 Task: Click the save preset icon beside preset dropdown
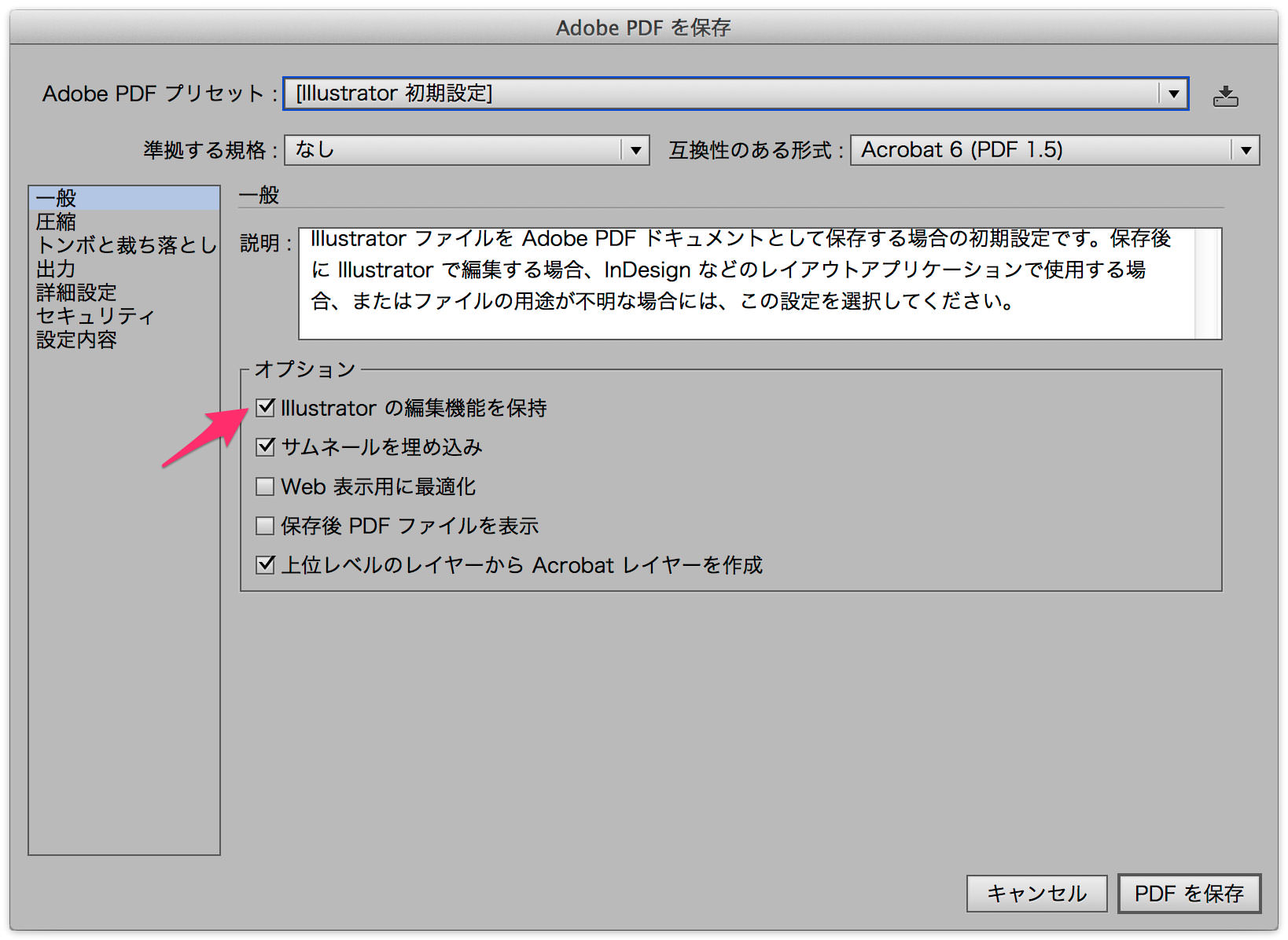[1225, 96]
